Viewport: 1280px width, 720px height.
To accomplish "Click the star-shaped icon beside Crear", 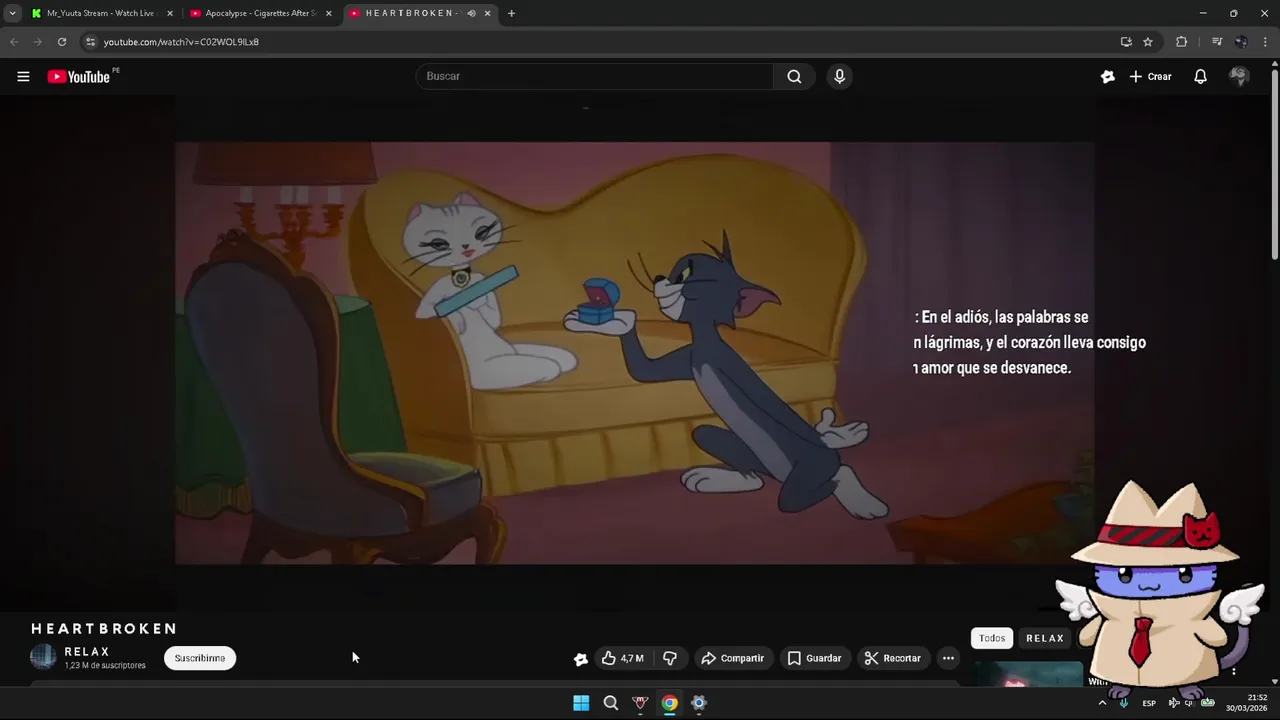I will [1107, 76].
